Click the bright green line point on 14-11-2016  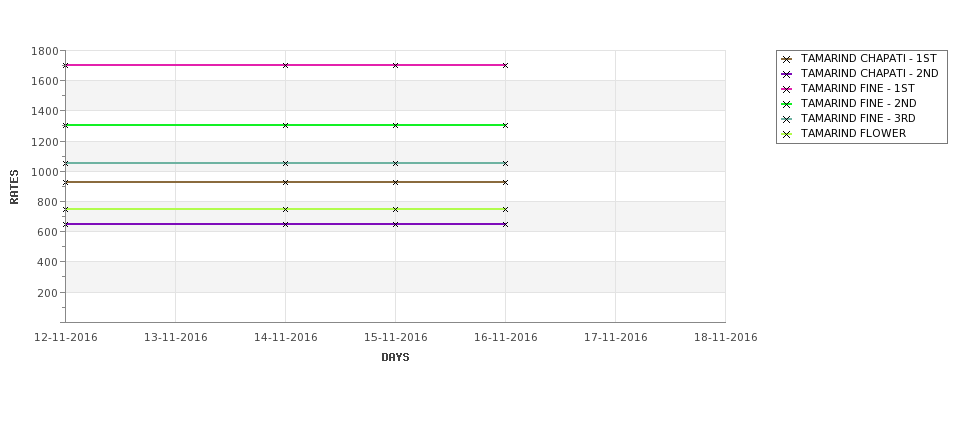point(285,126)
